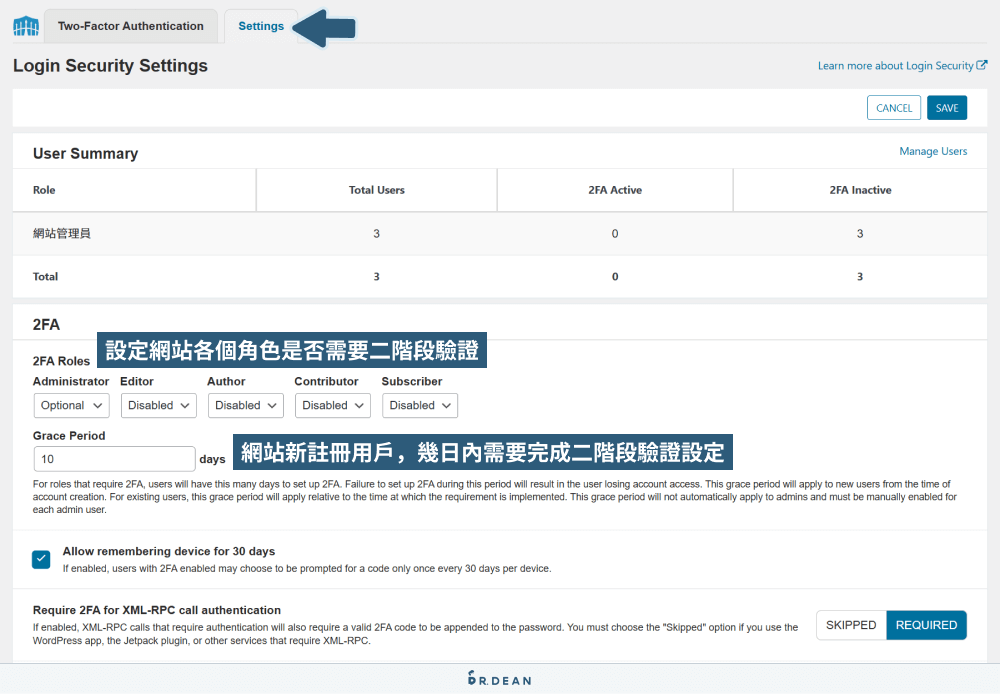Select the Settings tab

click(x=261, y=26)
